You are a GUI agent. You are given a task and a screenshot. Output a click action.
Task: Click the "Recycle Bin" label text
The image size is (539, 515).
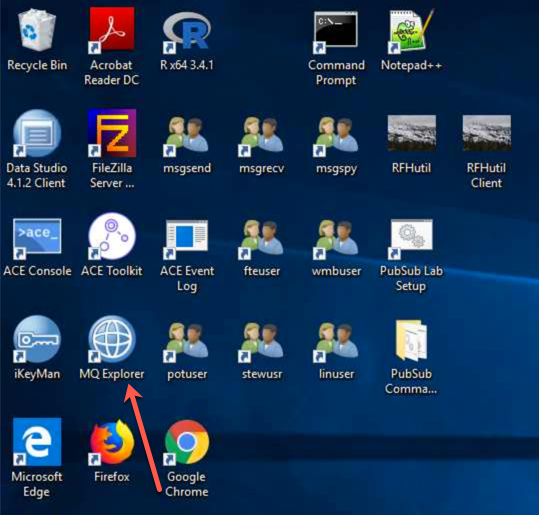click(x=37, y=65)
